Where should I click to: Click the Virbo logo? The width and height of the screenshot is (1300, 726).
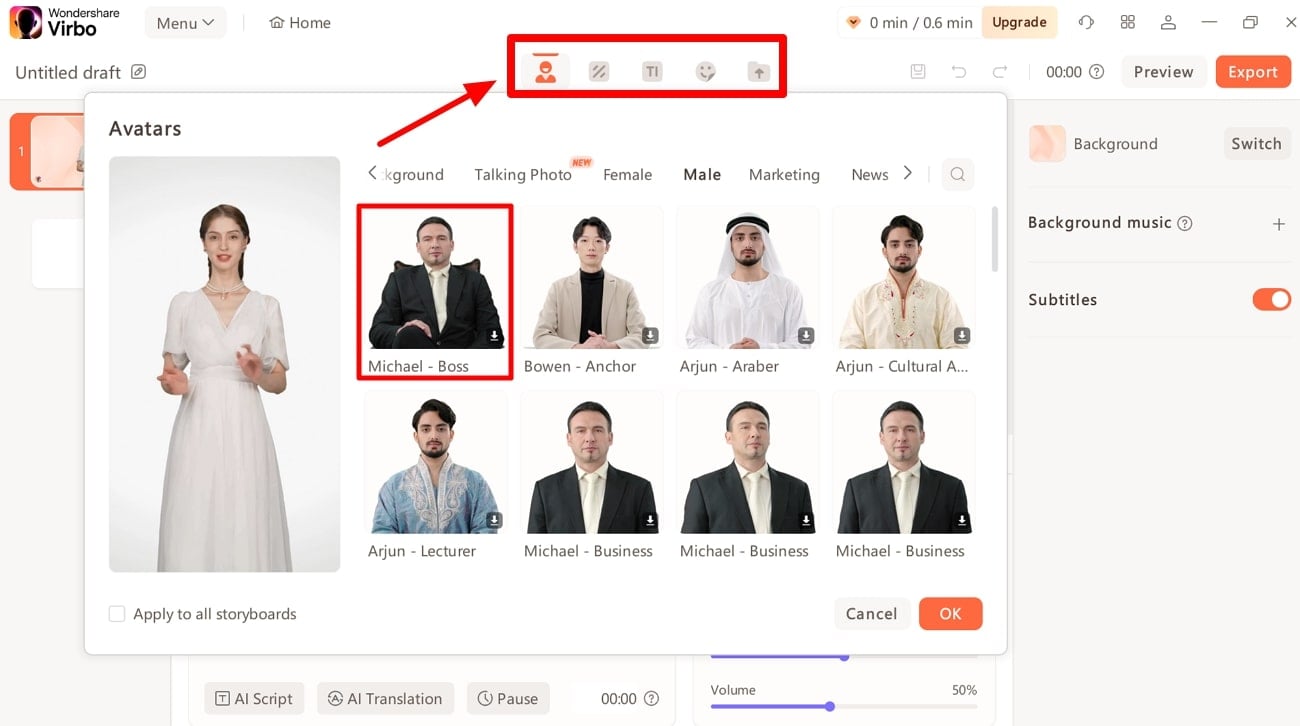[65, 22]
